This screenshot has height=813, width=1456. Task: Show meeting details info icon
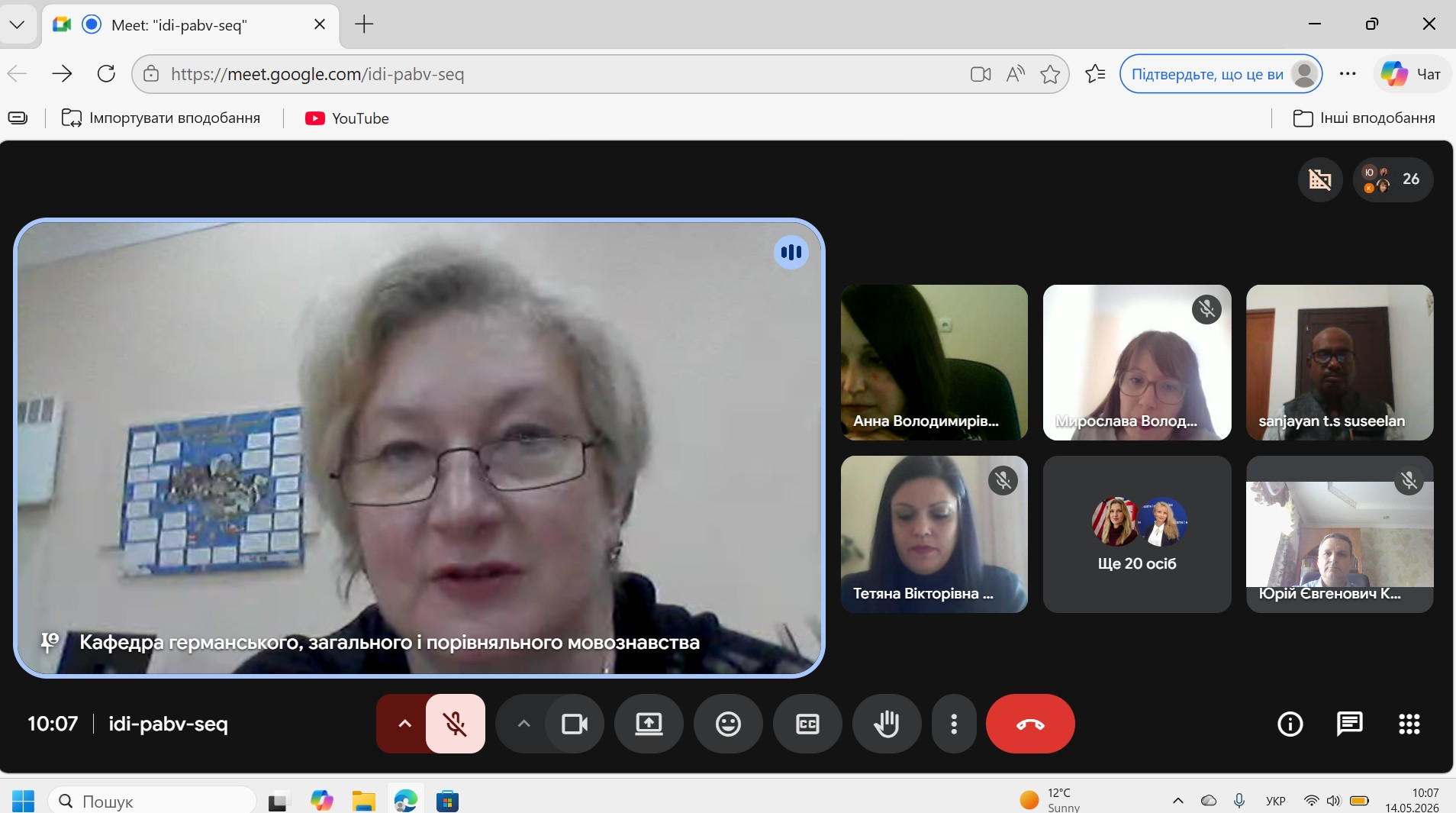coord(1290,724)
